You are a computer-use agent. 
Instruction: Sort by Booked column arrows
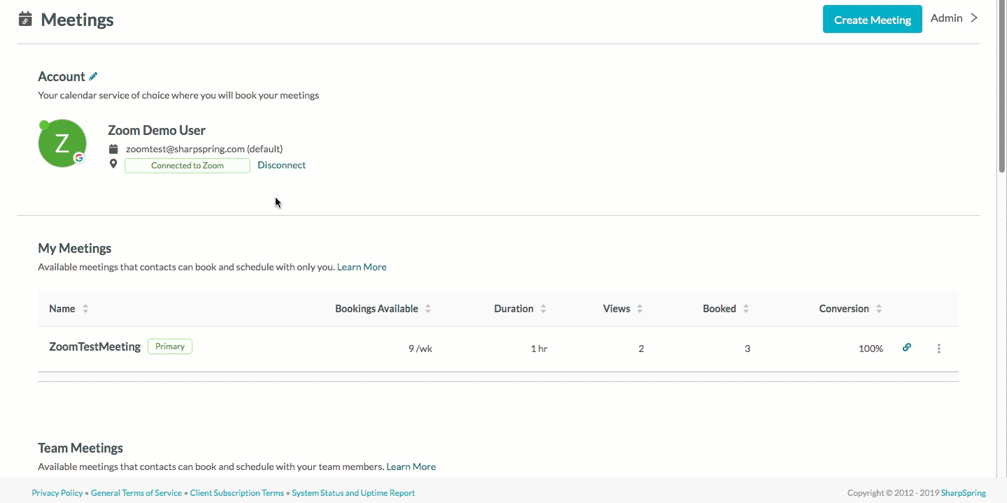click(x=746, y=309)
